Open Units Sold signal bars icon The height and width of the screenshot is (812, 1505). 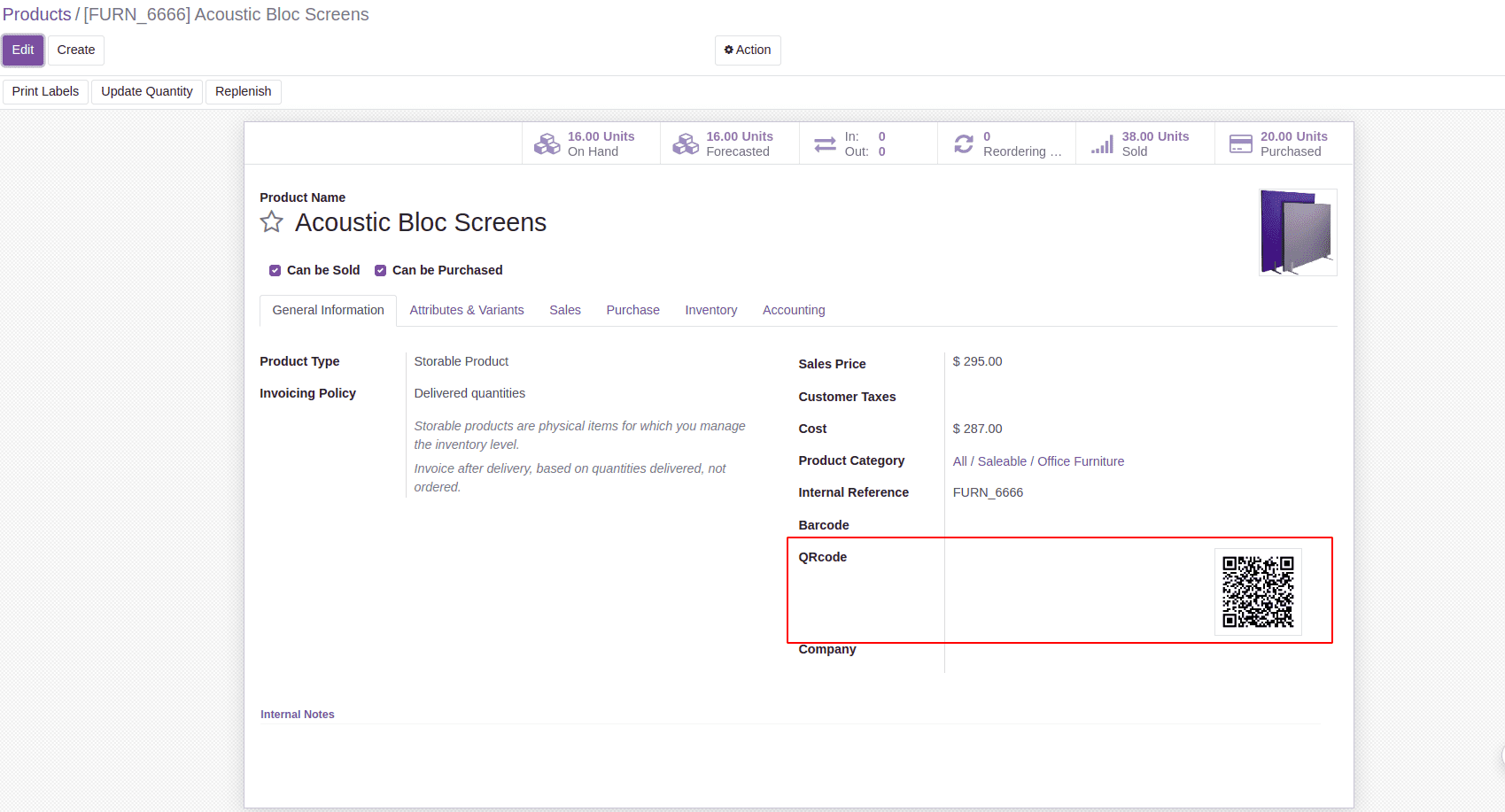pyautogui.click(x=1102, y=144)
